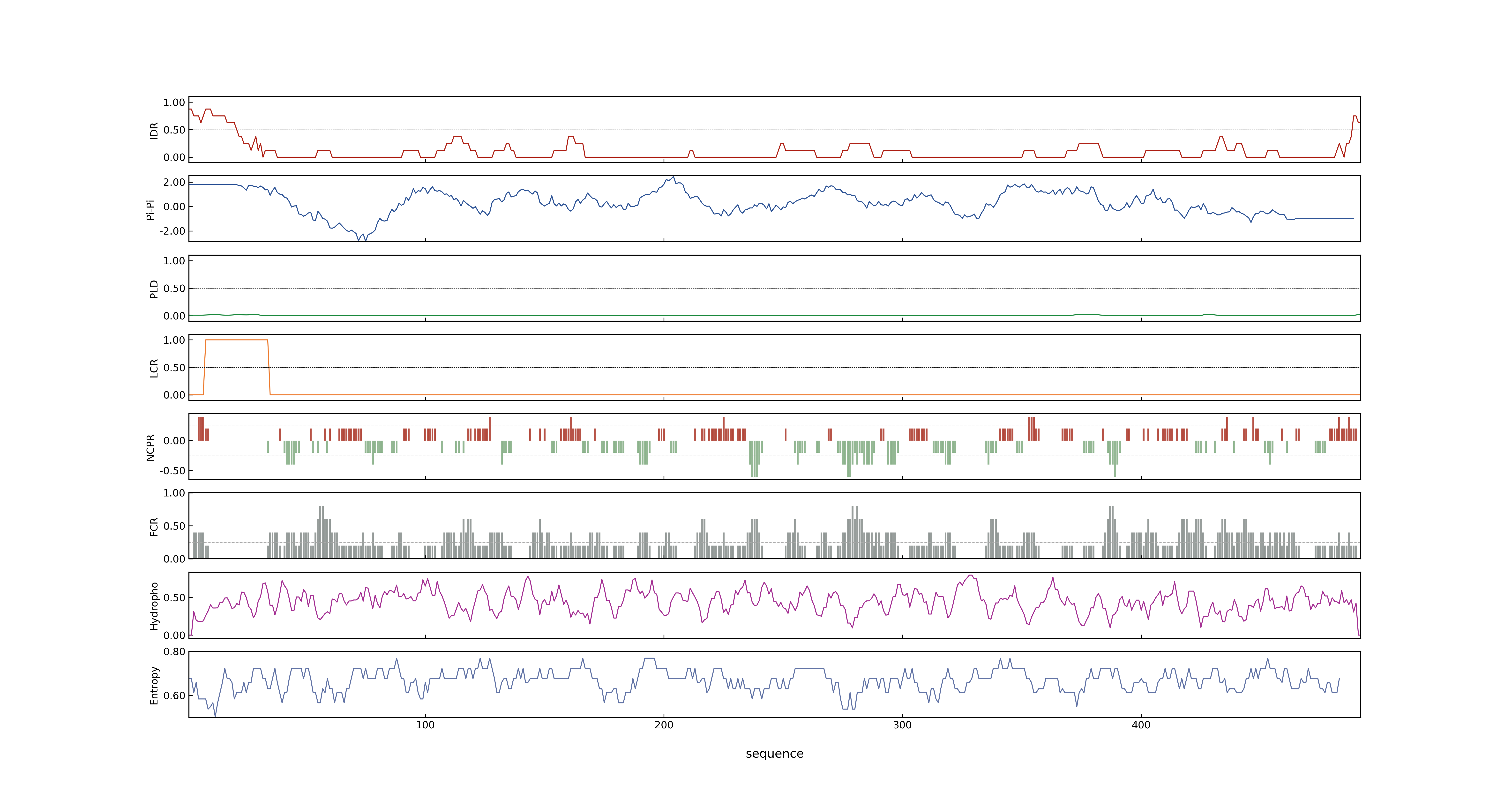Click the Entropy y-axis label

pyautogui.click(x=154, y=685)
